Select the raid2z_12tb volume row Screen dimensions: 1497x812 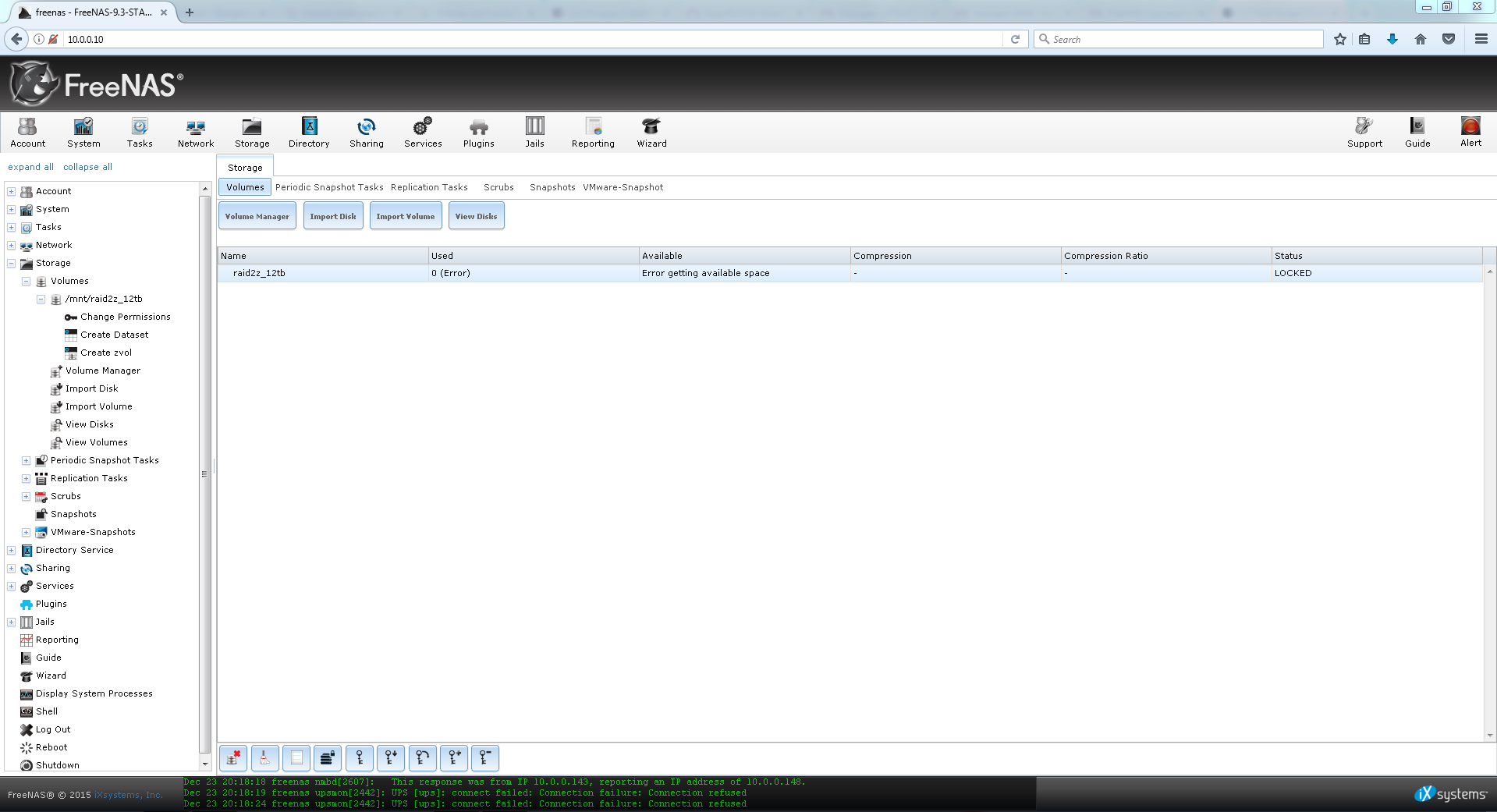pyautogui.click(x=850, y=273)
